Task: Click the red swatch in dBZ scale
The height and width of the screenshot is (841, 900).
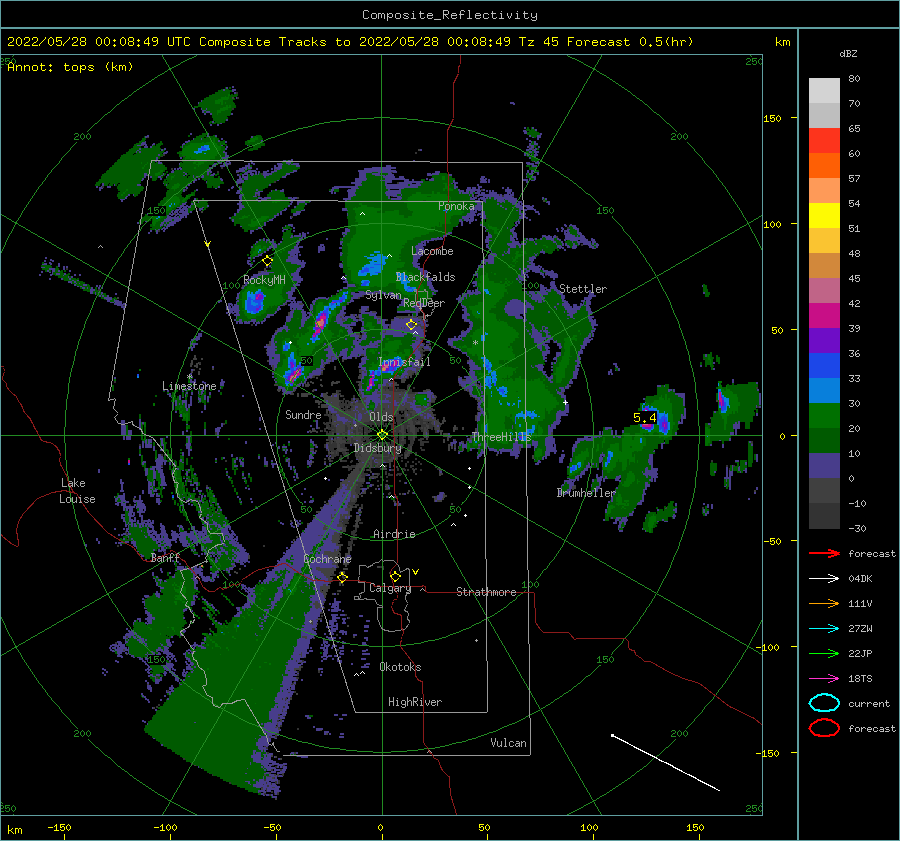Action: 824,141
